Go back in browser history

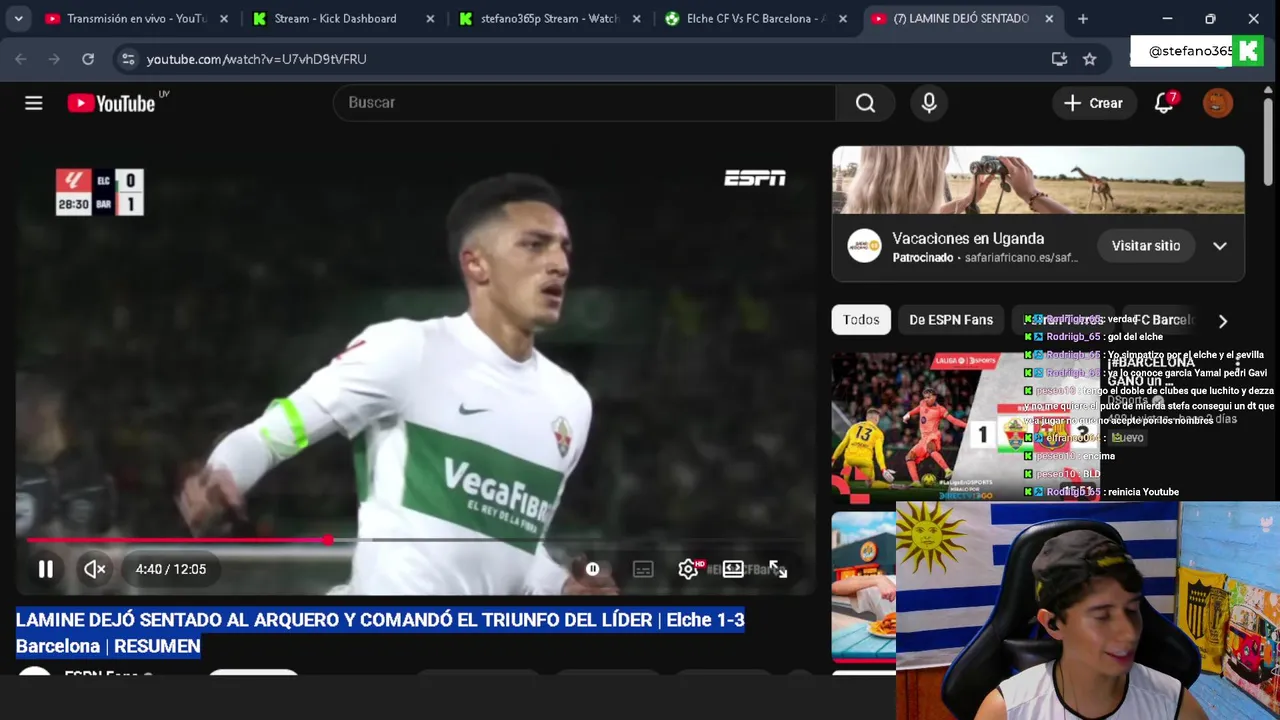pos(21,59)
